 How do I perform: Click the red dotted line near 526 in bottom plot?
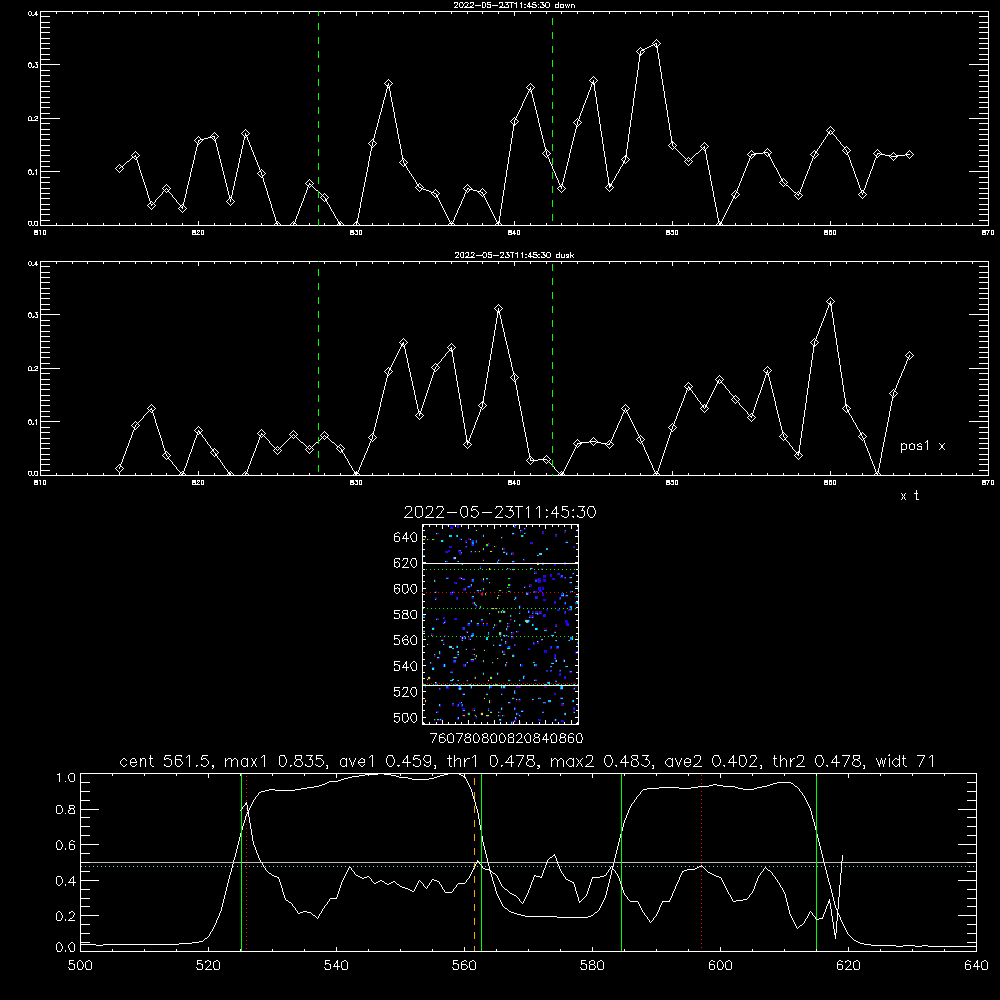point(246,862)
